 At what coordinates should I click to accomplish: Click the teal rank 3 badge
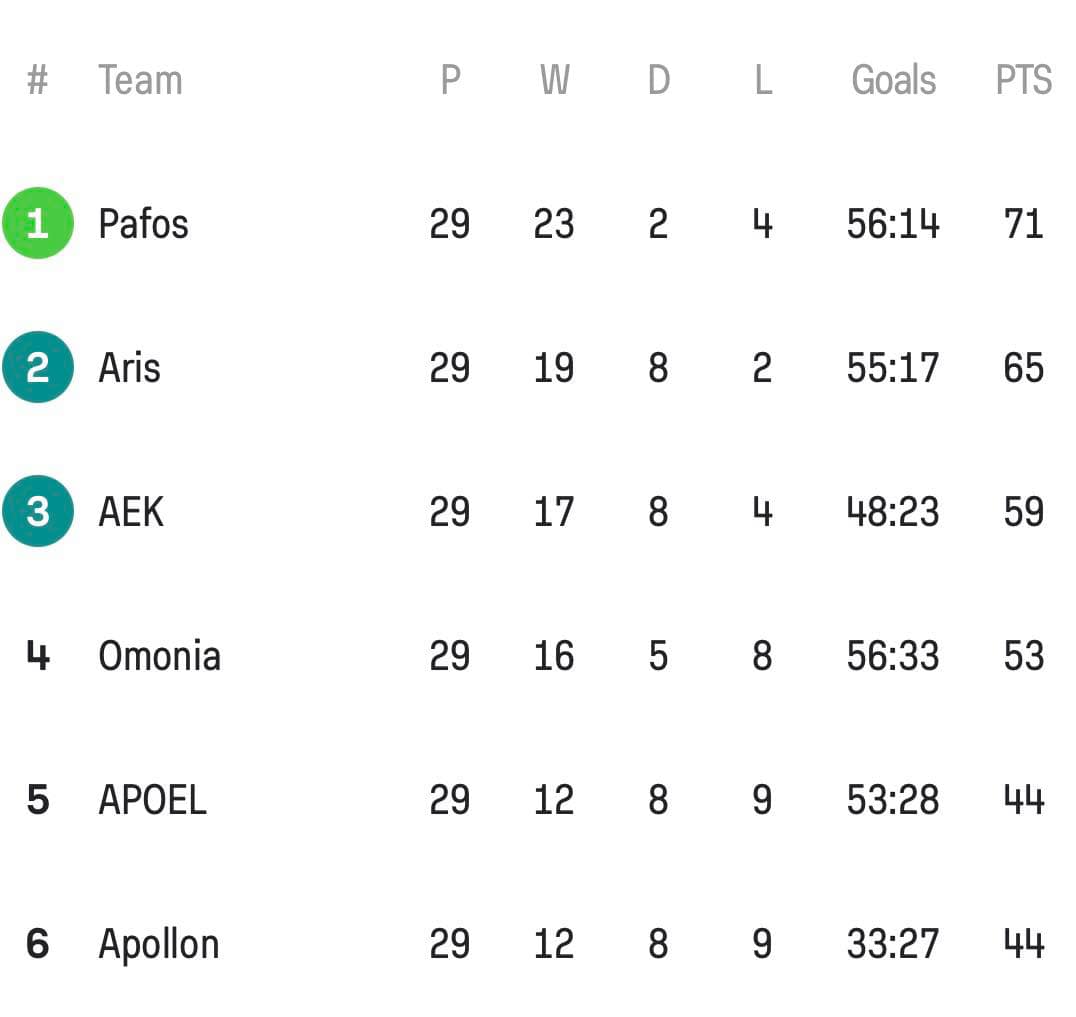pos(38,511)
